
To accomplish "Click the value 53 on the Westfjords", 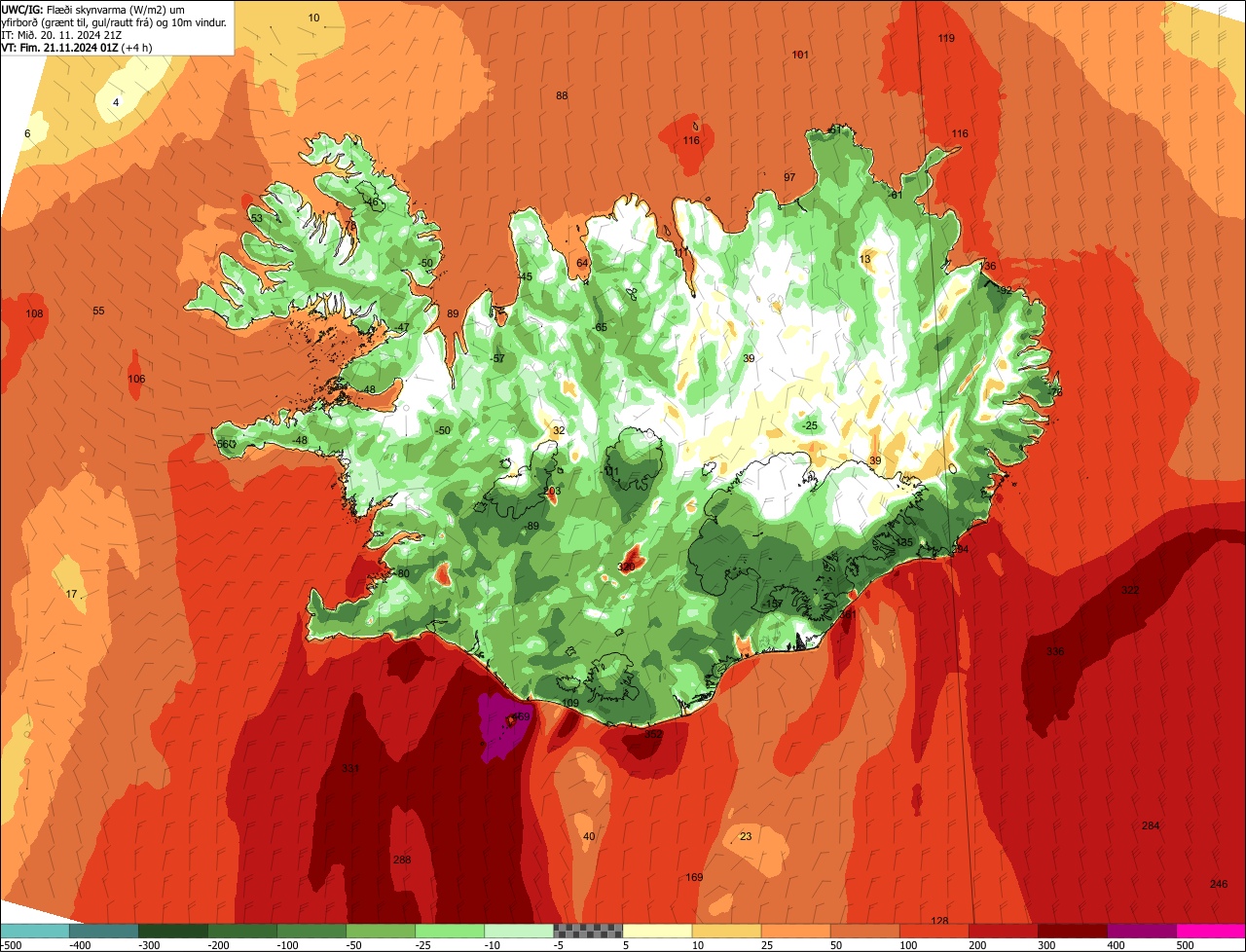I will point(257,218).
